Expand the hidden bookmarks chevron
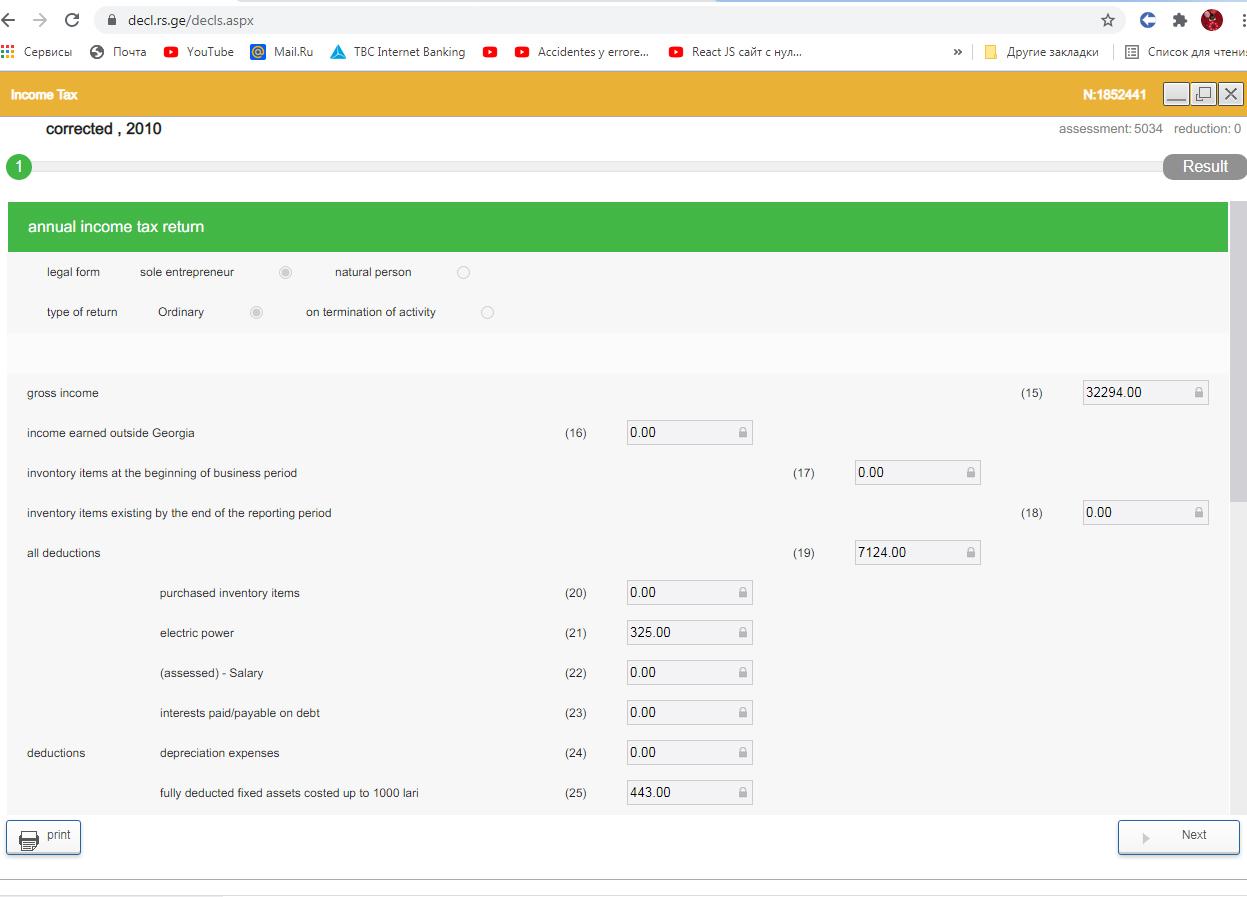This screenshot has width=1247, height=897. (x=957, y=52)
